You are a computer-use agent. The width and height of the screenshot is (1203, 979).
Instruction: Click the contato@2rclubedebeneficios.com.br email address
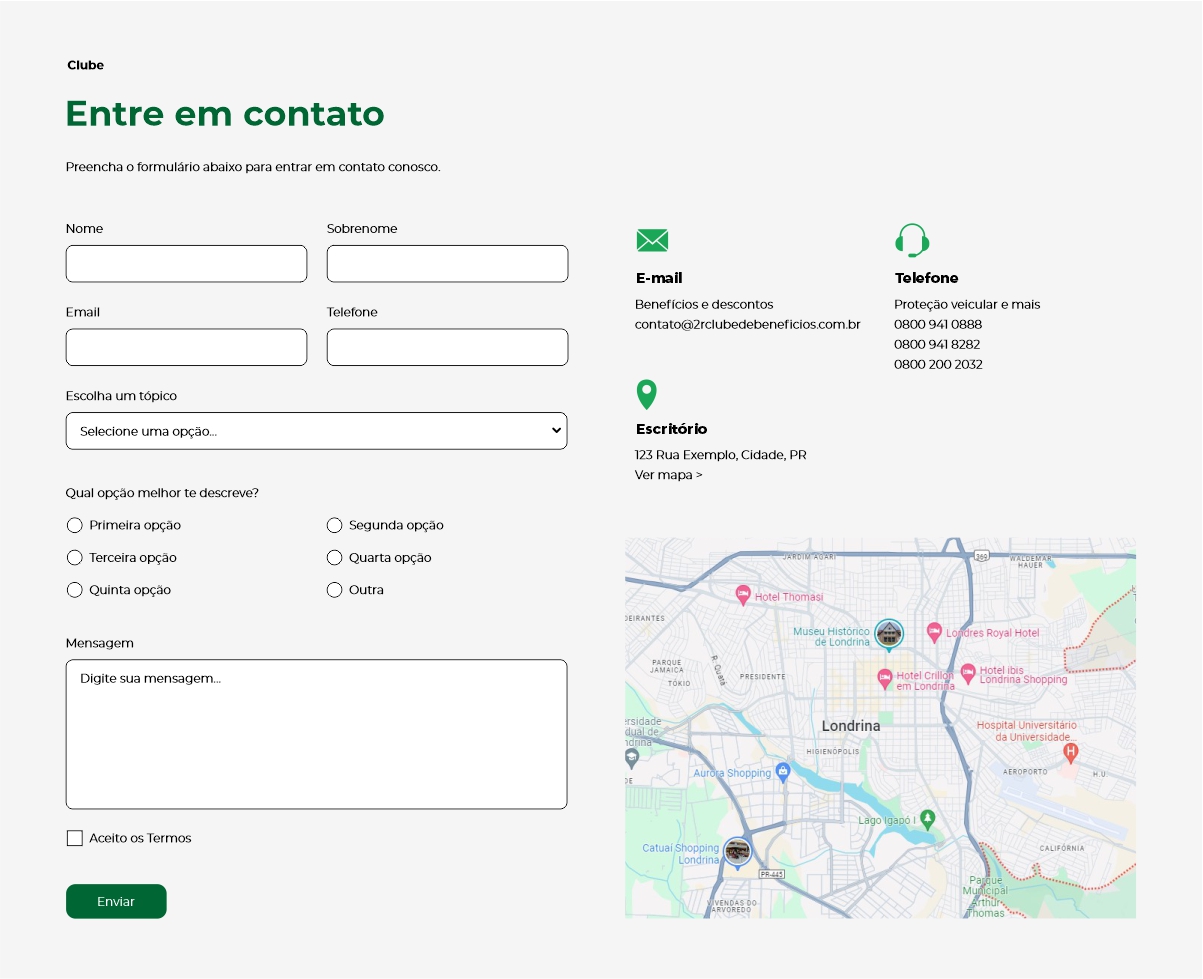(747, 324)
